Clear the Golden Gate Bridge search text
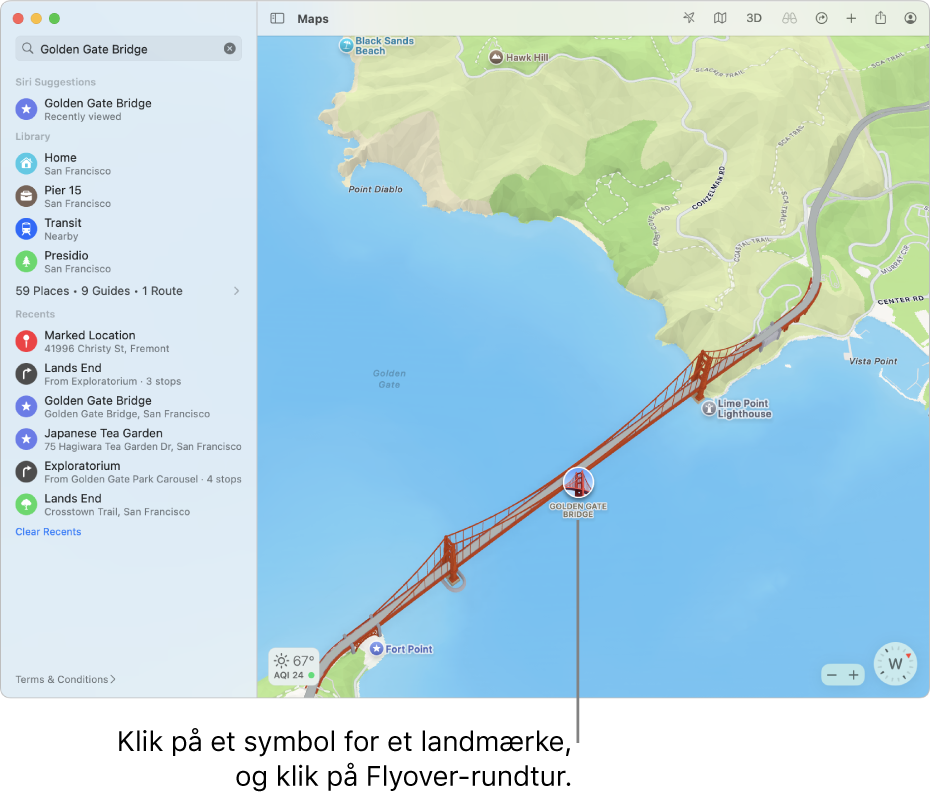Image resolution: width=934 pixels, height=798 pixels. pos(231,49)
